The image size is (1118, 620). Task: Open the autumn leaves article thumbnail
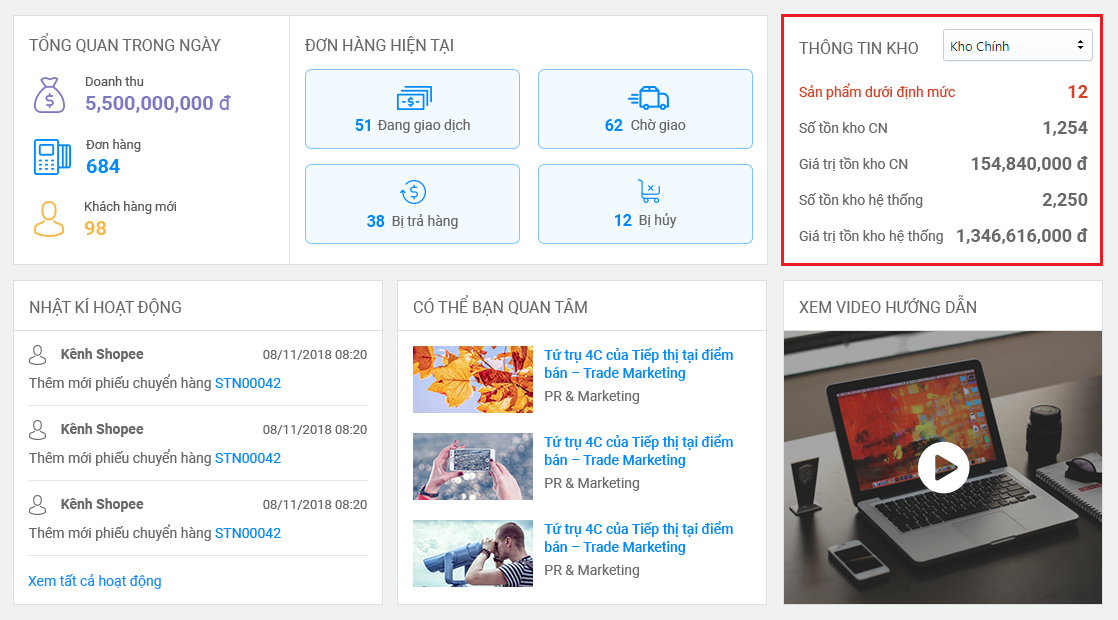(x=473, y=379)
